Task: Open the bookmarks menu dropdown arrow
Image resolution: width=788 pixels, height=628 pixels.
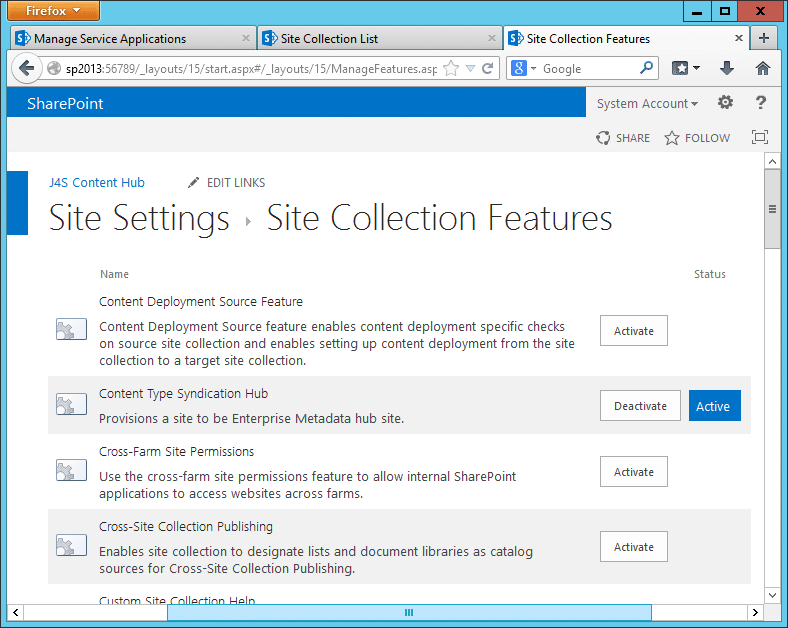Action: tap(696, 68)
